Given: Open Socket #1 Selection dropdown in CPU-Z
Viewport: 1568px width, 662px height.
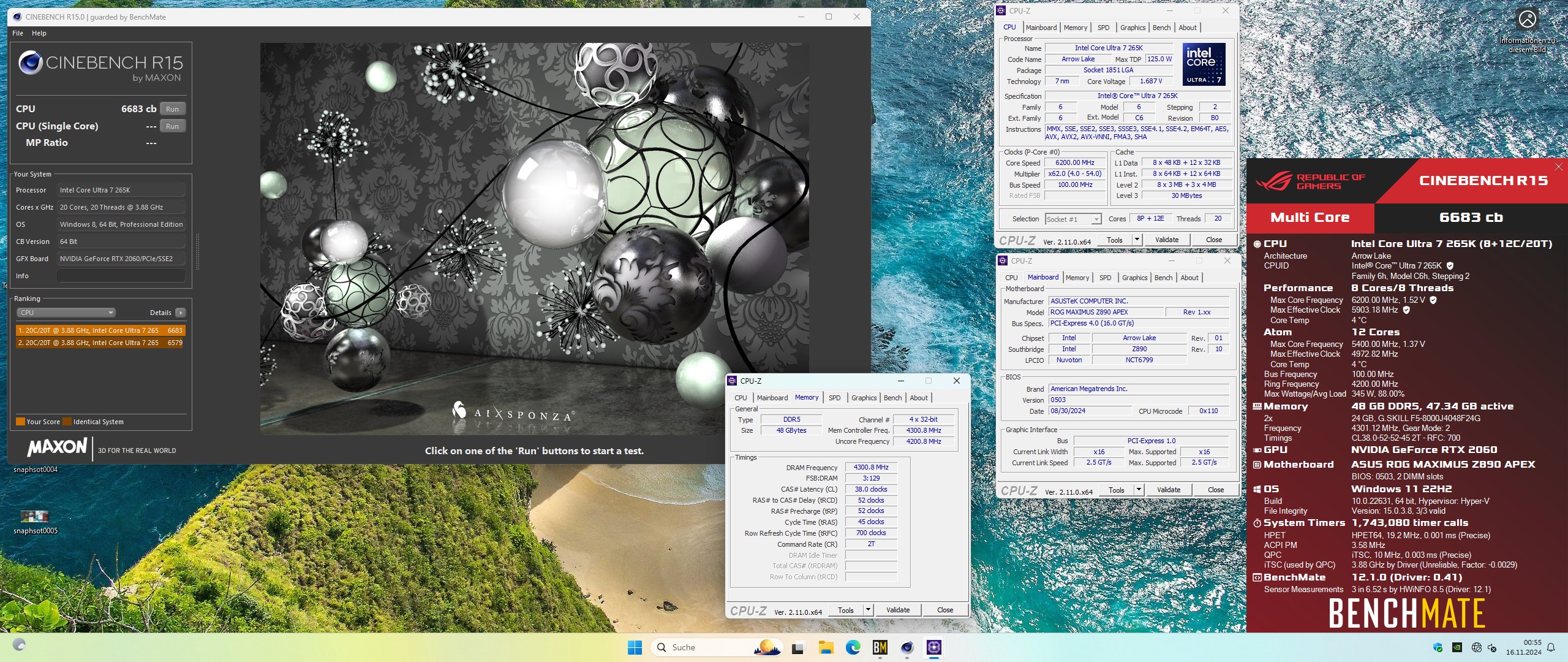Looking at the screenshot, I should tap(1073, 219).
